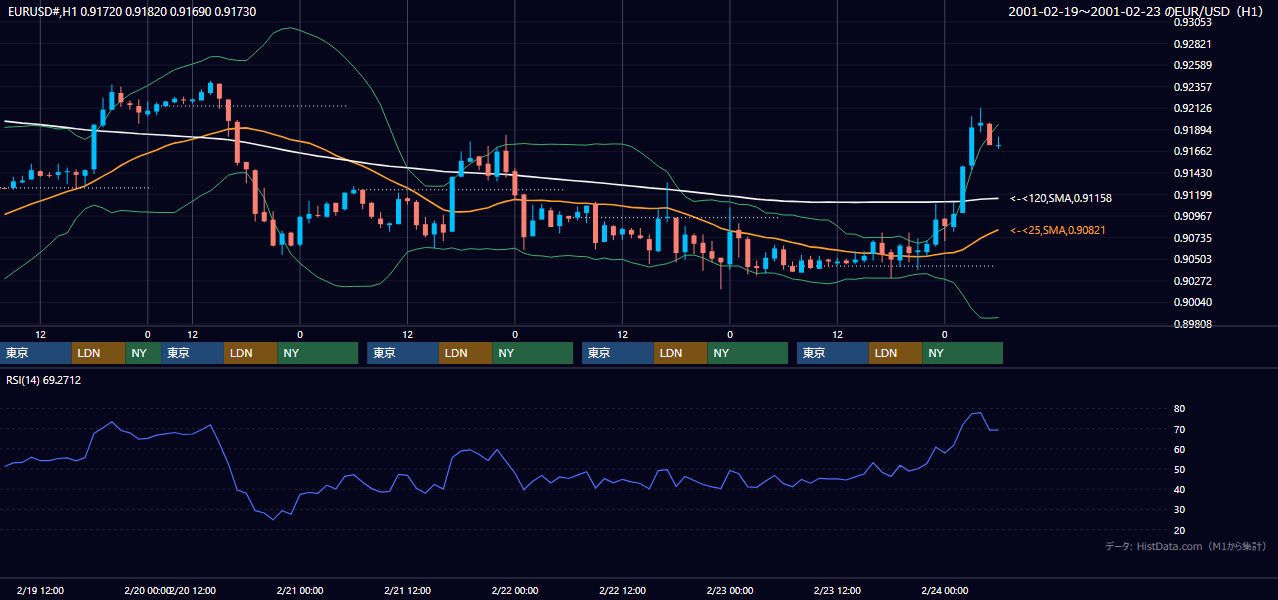This screenshot has height=600, width=1278.
Task: Click RSI scale value 30
Action: pyautogui.click(x=1180, y=510)
